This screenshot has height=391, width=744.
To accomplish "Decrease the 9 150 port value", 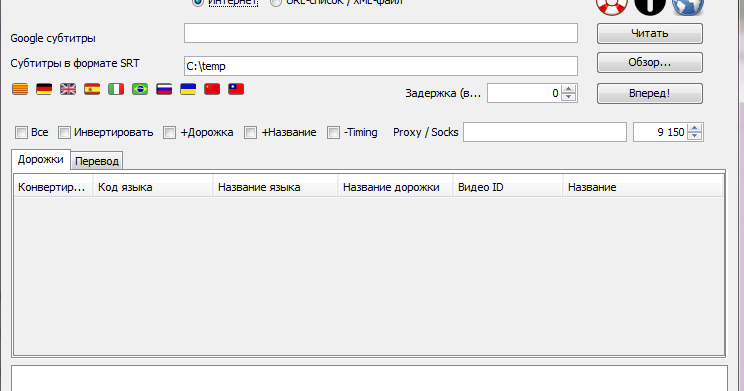I will click(x=695, y=136).
